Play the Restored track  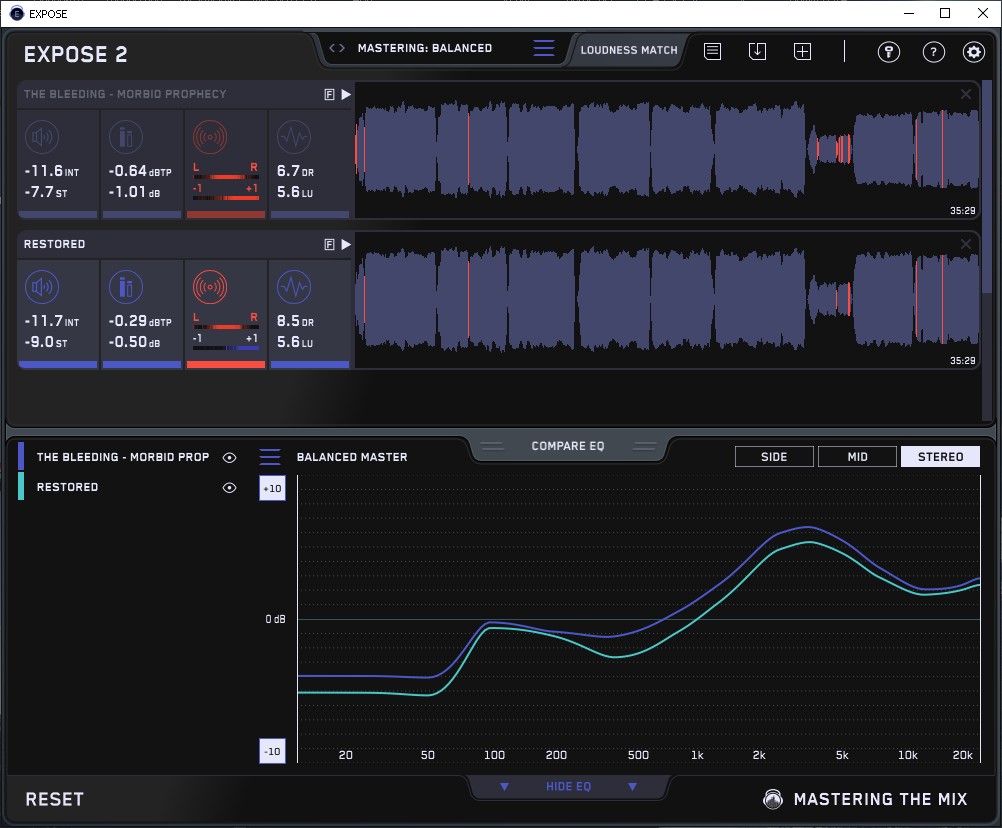pyautogui.click(x=346, y=244)
